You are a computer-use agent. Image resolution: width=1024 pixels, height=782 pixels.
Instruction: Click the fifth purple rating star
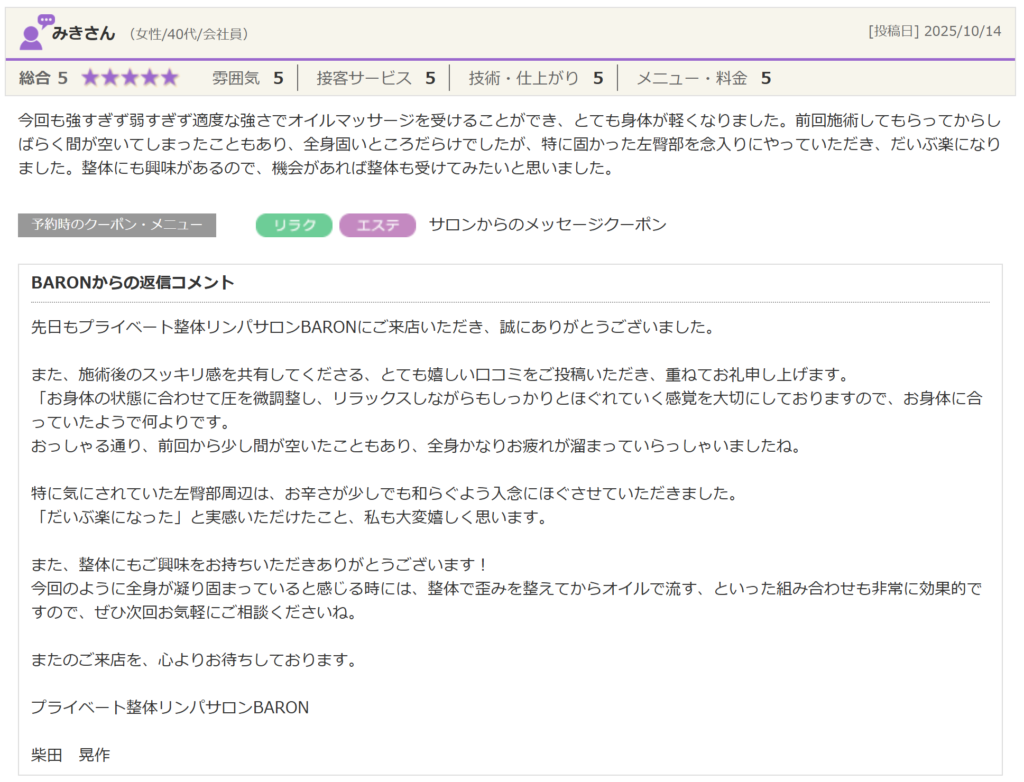[169, 78]
